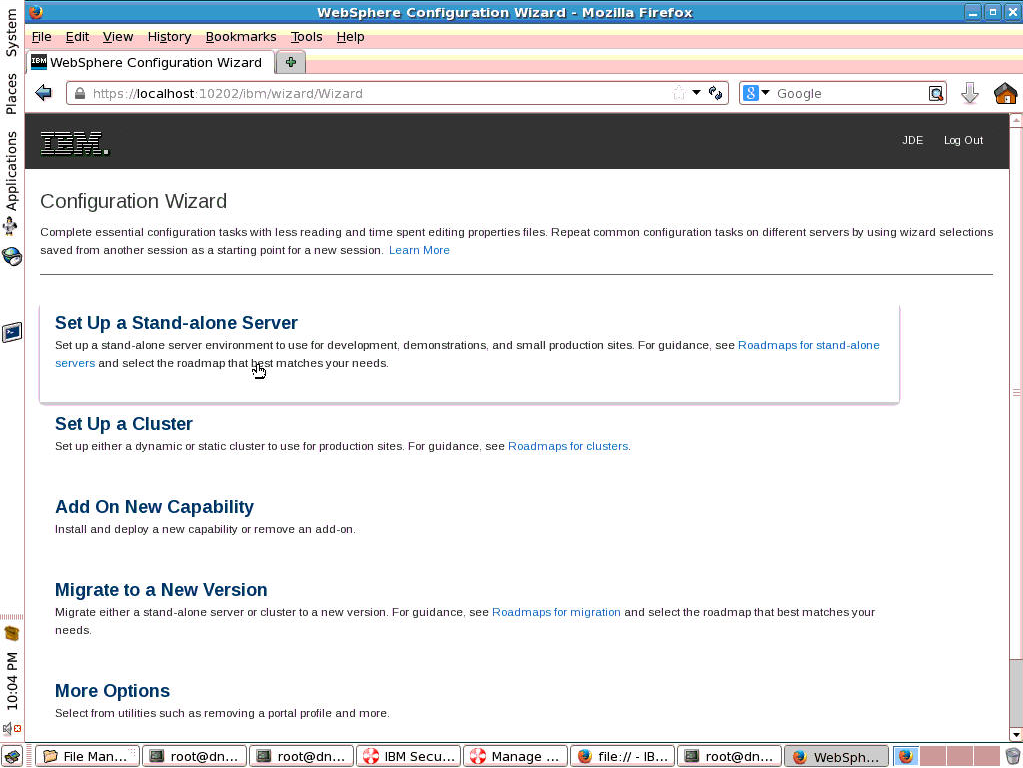Open the Edit menu

77,37
